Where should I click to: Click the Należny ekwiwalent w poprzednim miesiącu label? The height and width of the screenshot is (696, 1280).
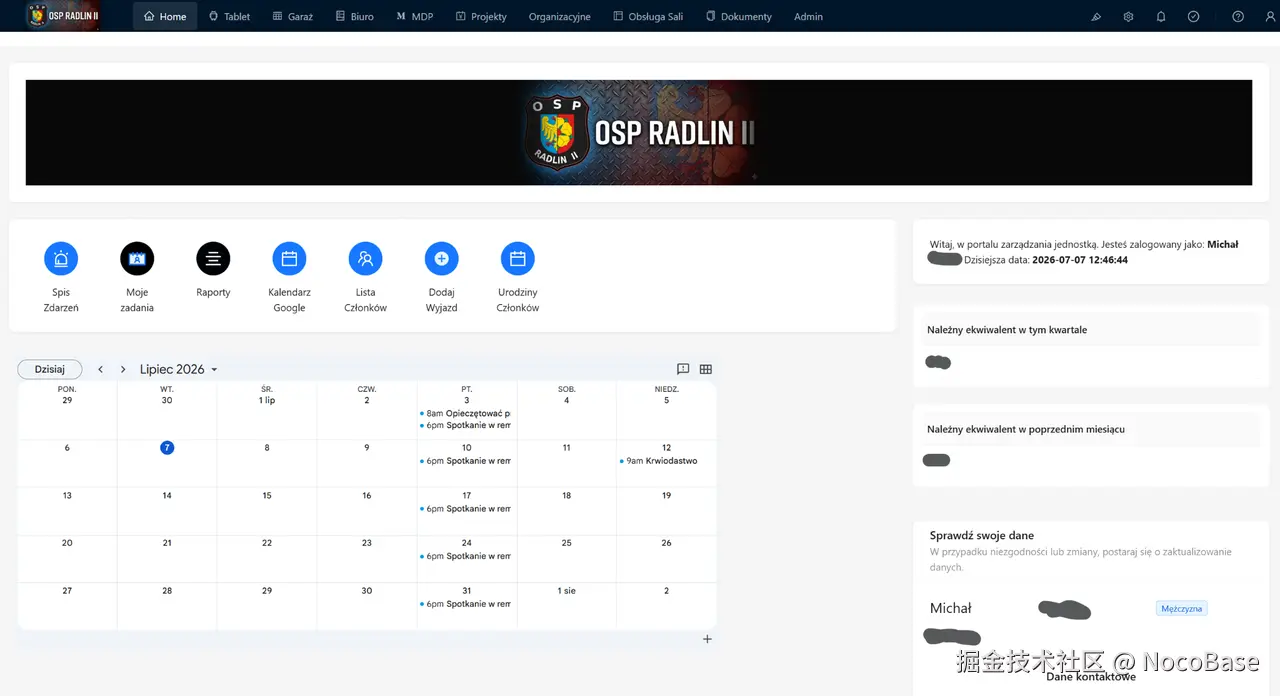[x=1026, y=429]
